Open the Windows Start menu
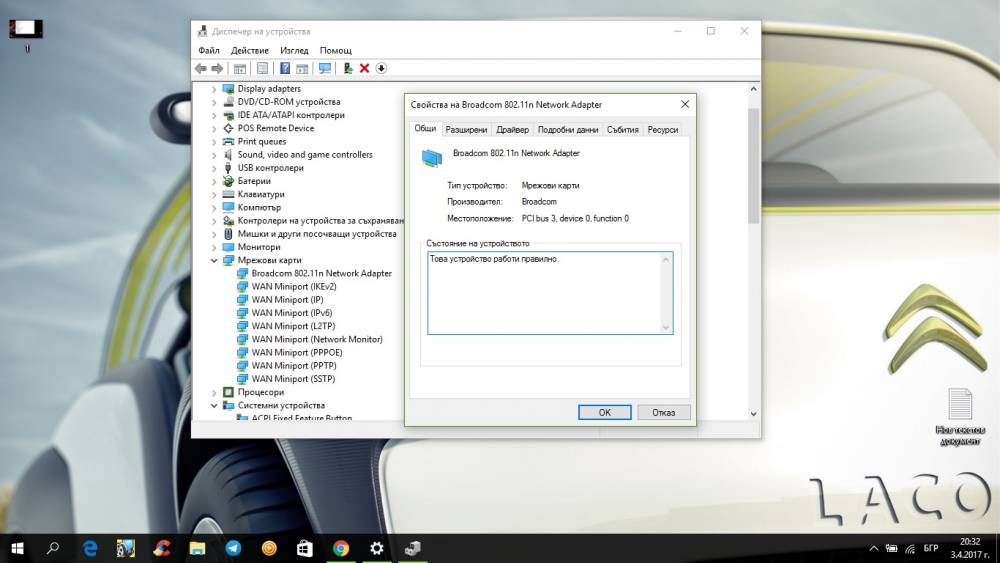This screenshot has height=563, width=1000. [17, 548]
